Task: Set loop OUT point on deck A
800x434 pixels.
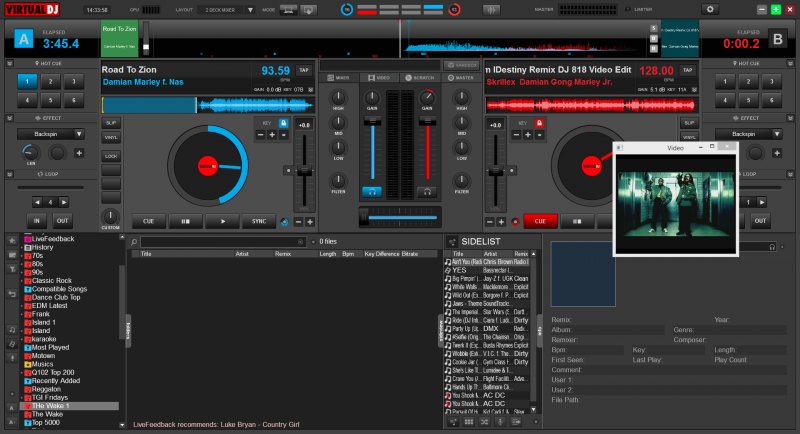Action: click(x=62, y=221)
